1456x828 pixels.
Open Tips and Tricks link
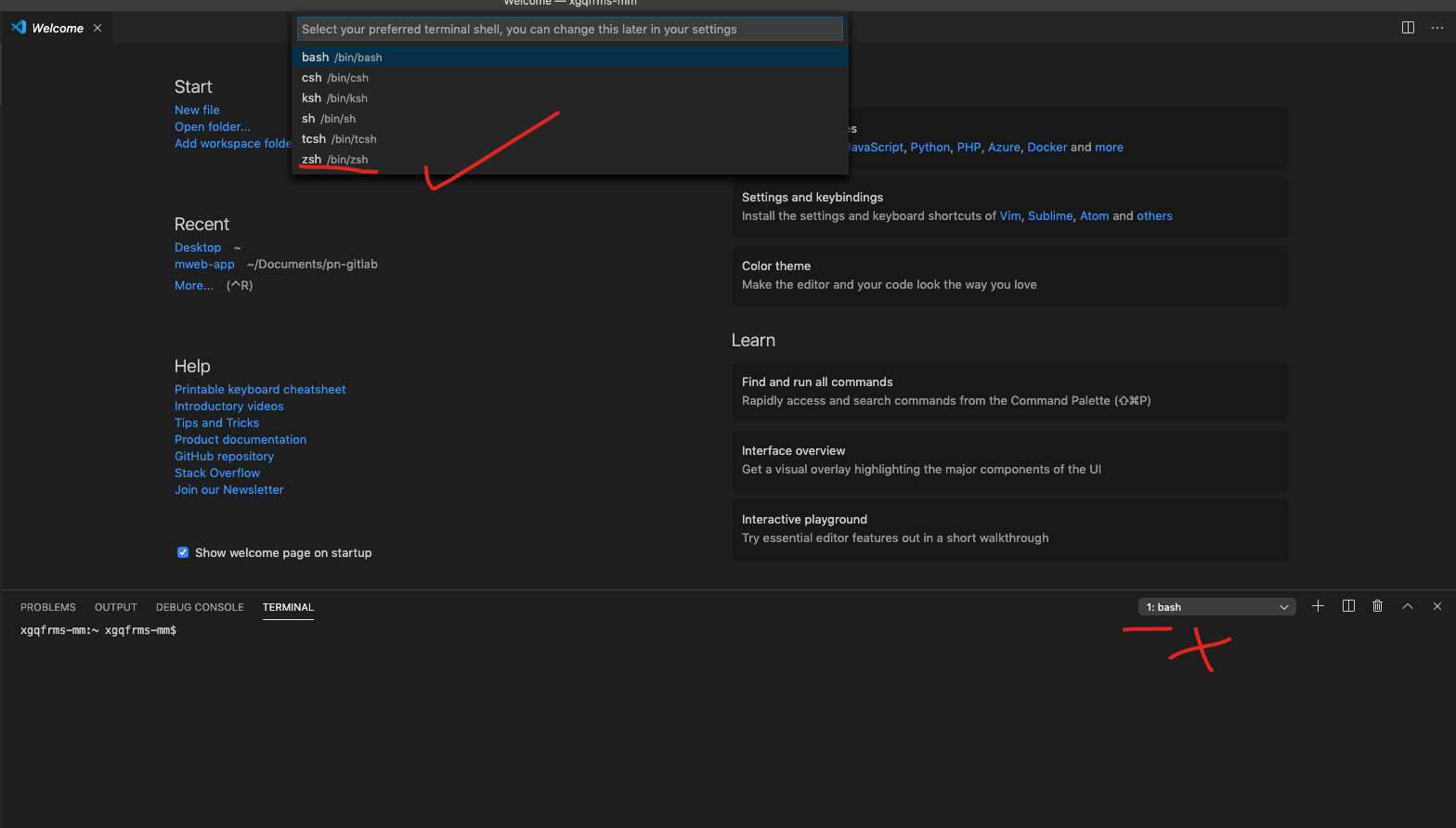(216, 422)
